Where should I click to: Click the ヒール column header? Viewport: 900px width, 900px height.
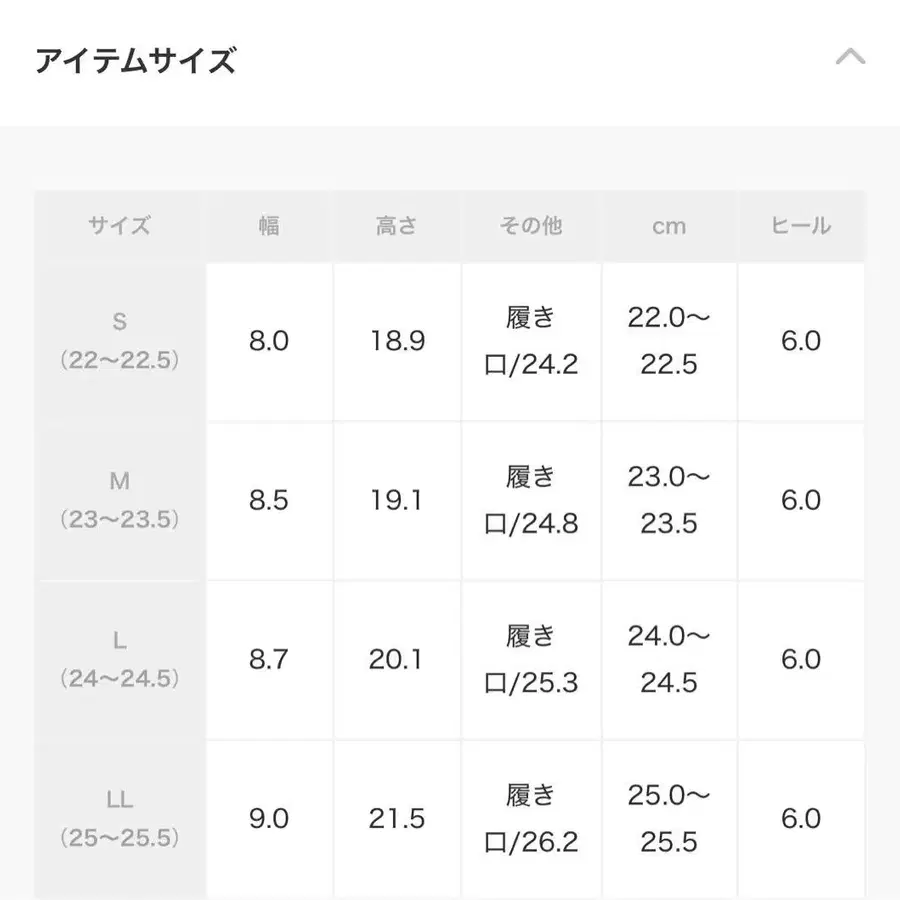click(x=801, y=226)
